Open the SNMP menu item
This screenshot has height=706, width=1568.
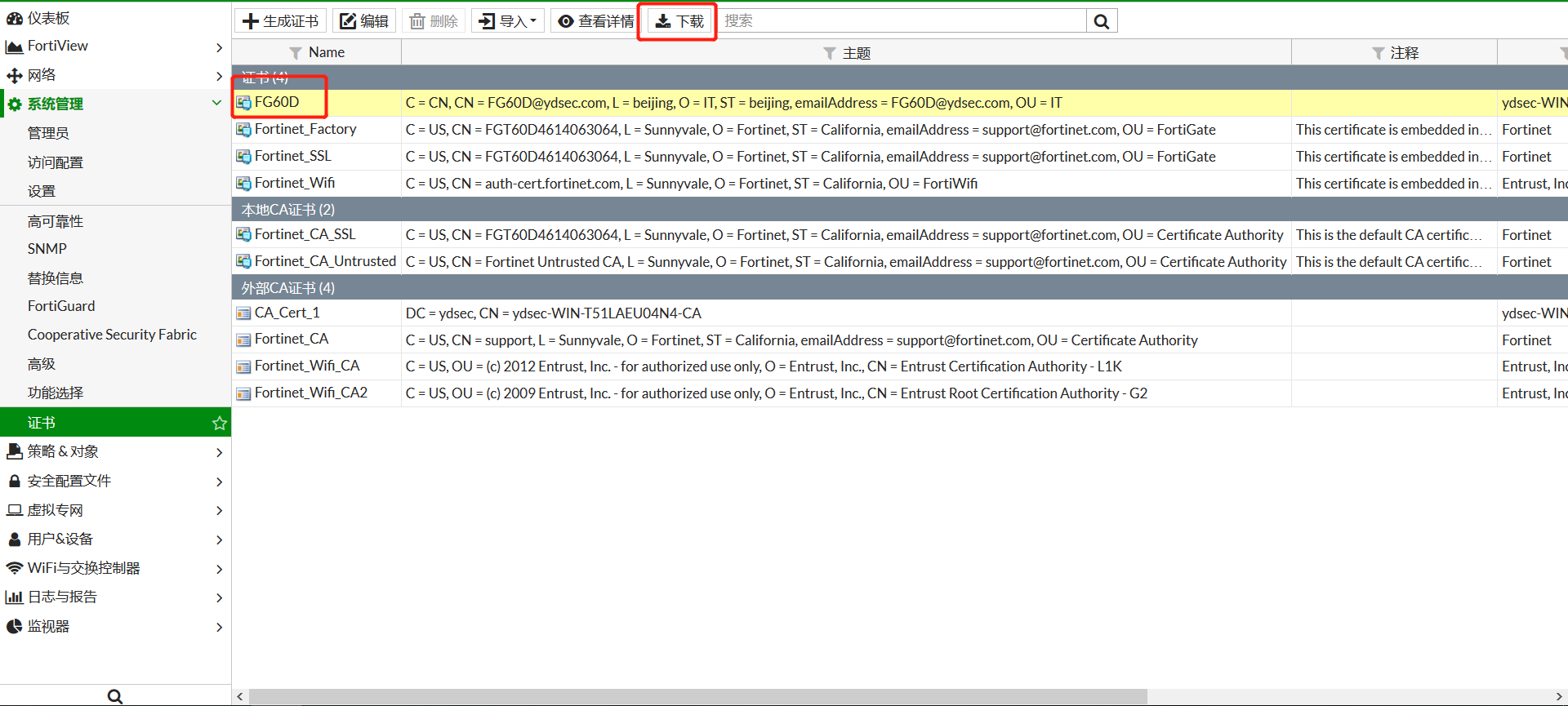(47, 249)
